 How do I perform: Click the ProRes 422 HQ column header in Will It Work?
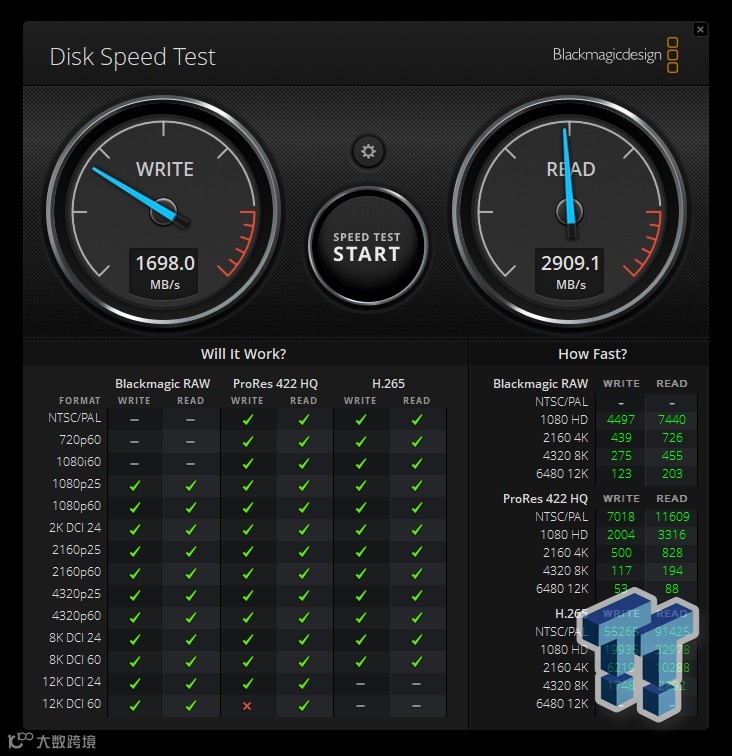click(275, 384)
